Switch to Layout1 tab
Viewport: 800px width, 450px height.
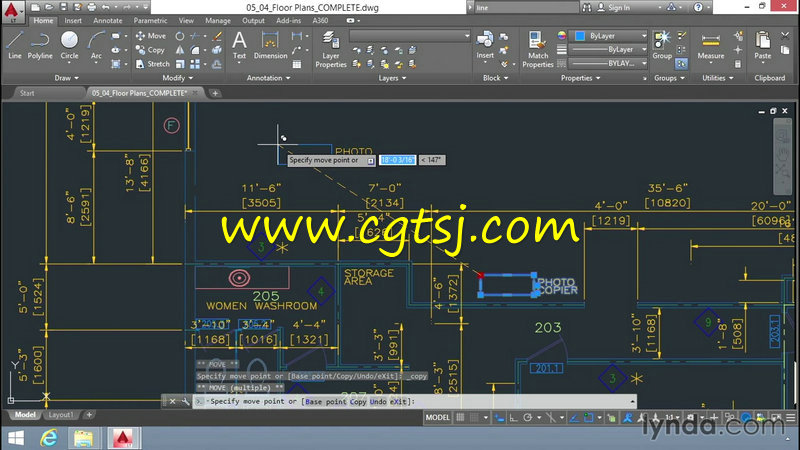61,415
